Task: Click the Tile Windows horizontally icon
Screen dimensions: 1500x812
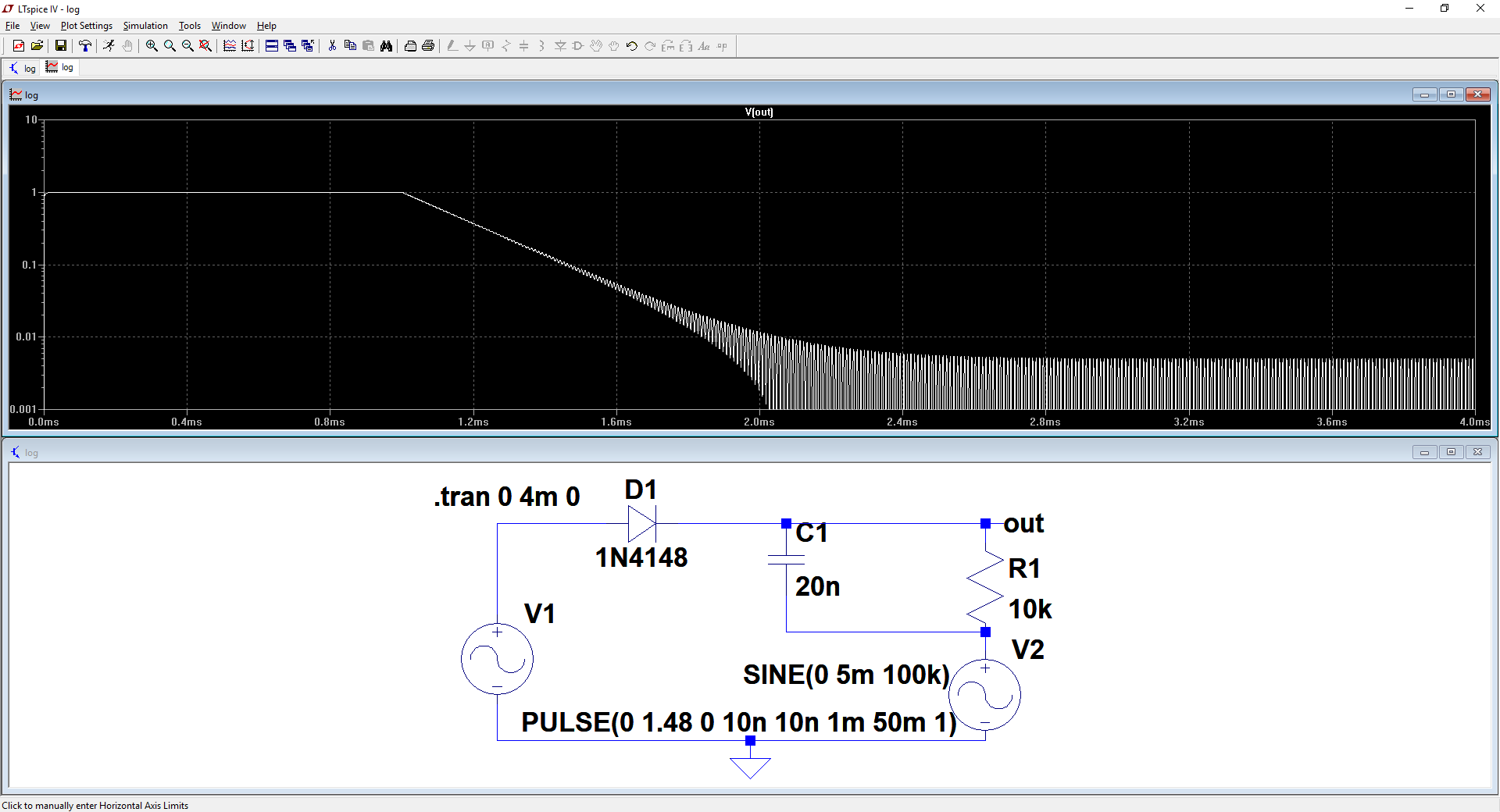Action: (272, 46)
